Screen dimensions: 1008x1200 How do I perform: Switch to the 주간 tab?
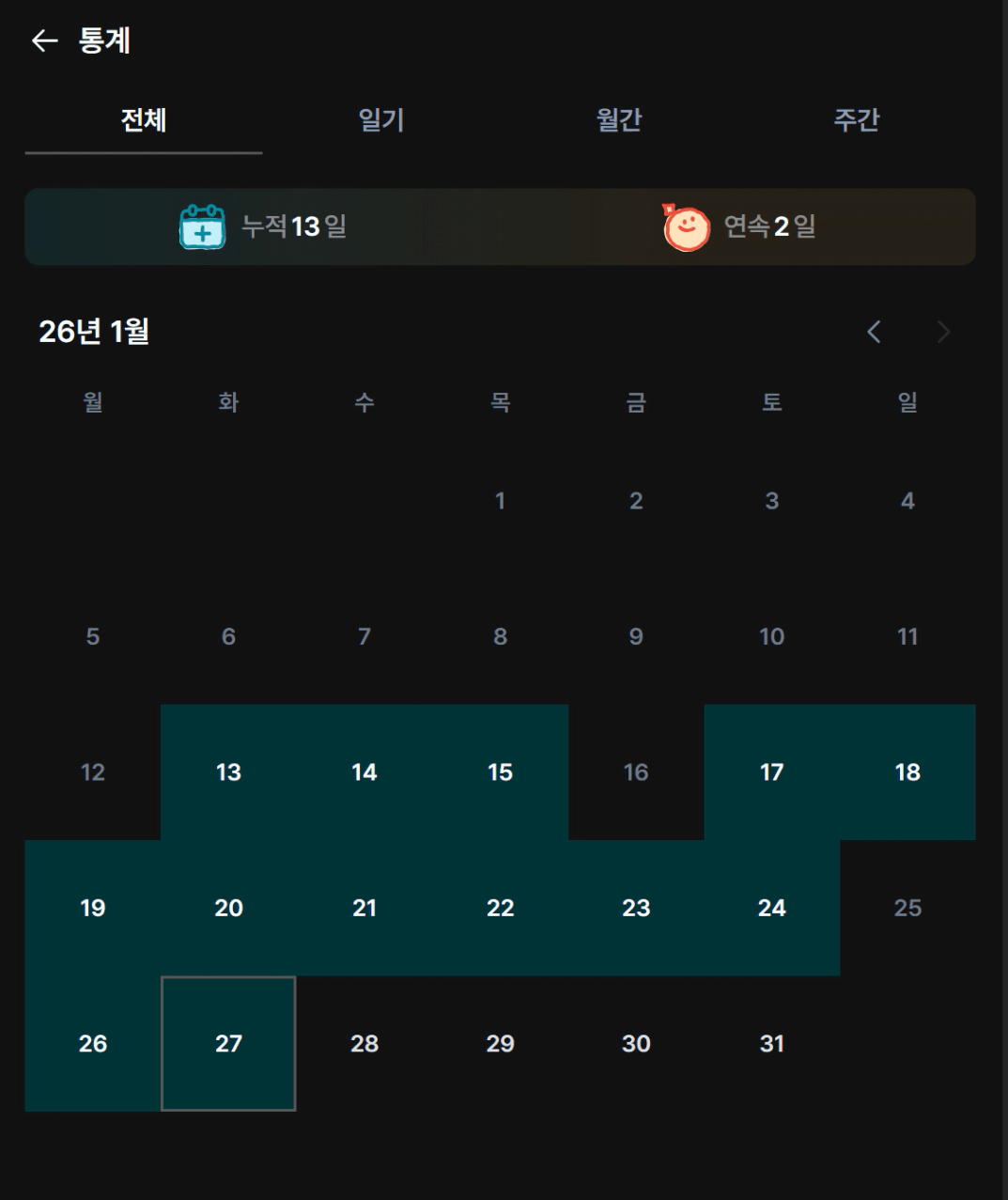click(x=857, y=120)
